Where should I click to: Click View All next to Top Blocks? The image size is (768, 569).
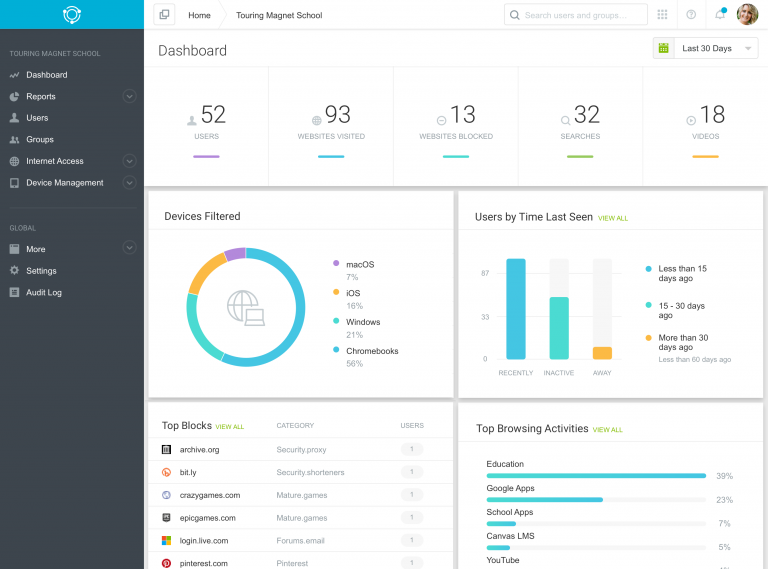point(229,427)
